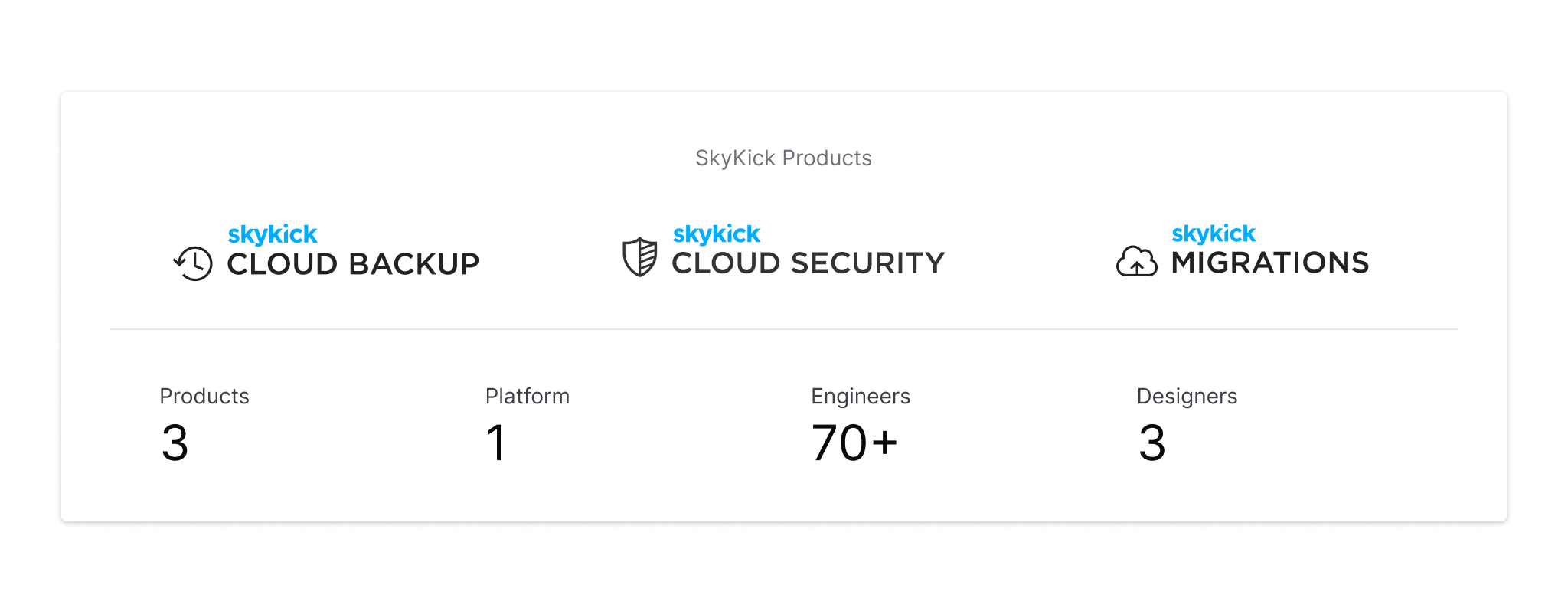Click the skykick logo above Migrations

[x=1214, y=233]
